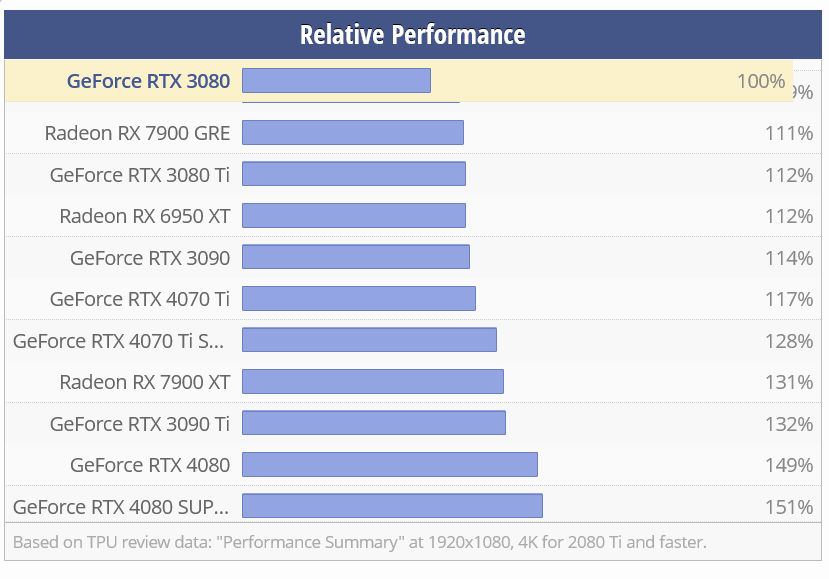
Task: Click the highlighted RTX 3080 performance bar
Action: (336, 81)
